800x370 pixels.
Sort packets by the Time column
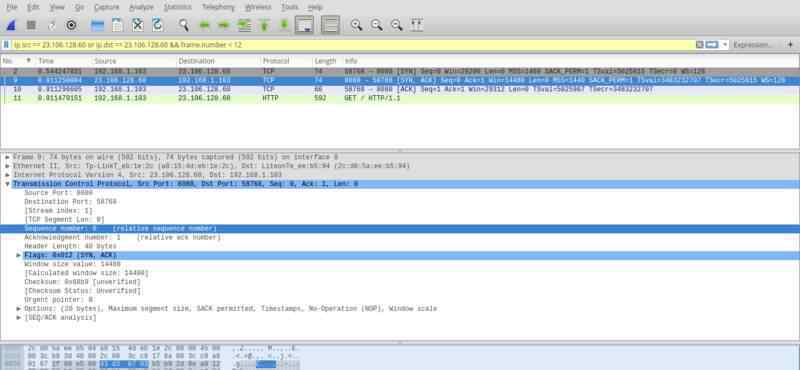pyautogui.click(x=63, y=61)
